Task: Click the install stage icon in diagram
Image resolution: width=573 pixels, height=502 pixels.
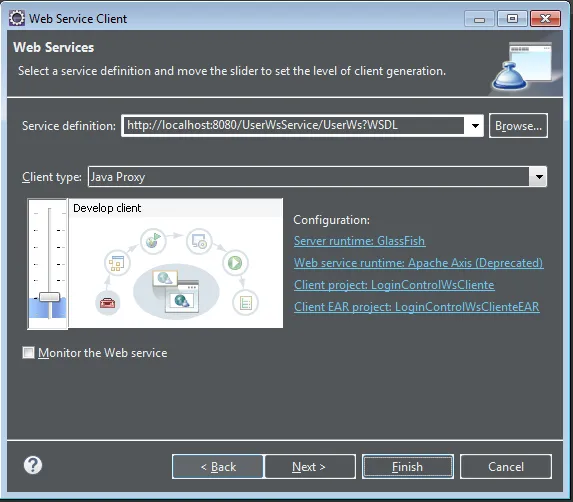Action: (199, 241)
